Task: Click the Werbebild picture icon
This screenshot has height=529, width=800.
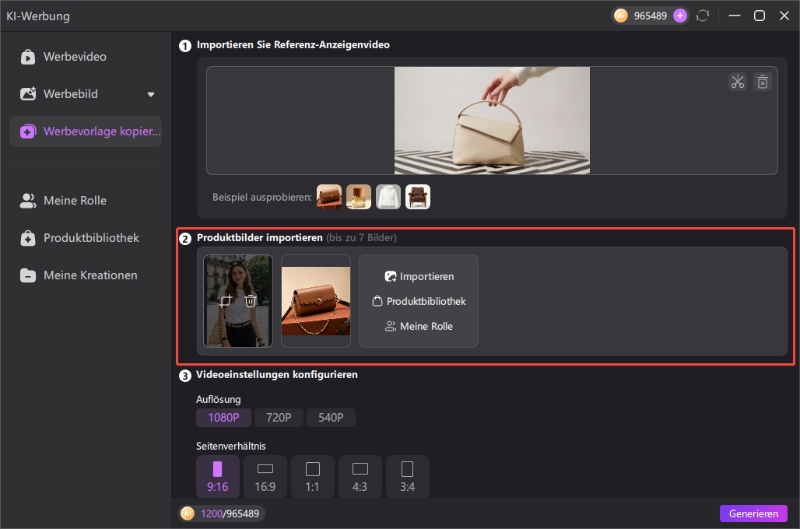Action: (x=28, y=94)
